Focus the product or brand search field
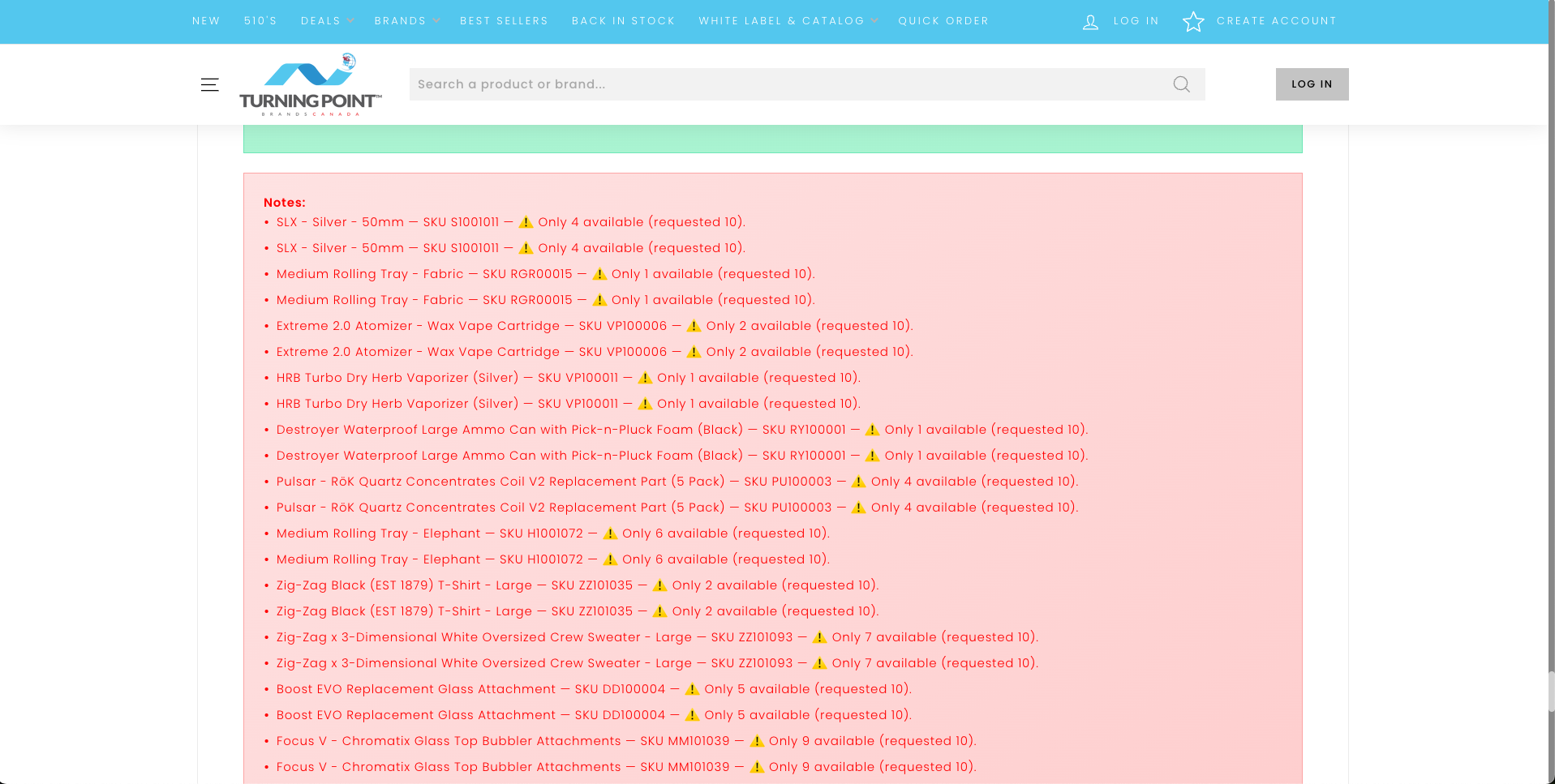 [x=787, y=84]
